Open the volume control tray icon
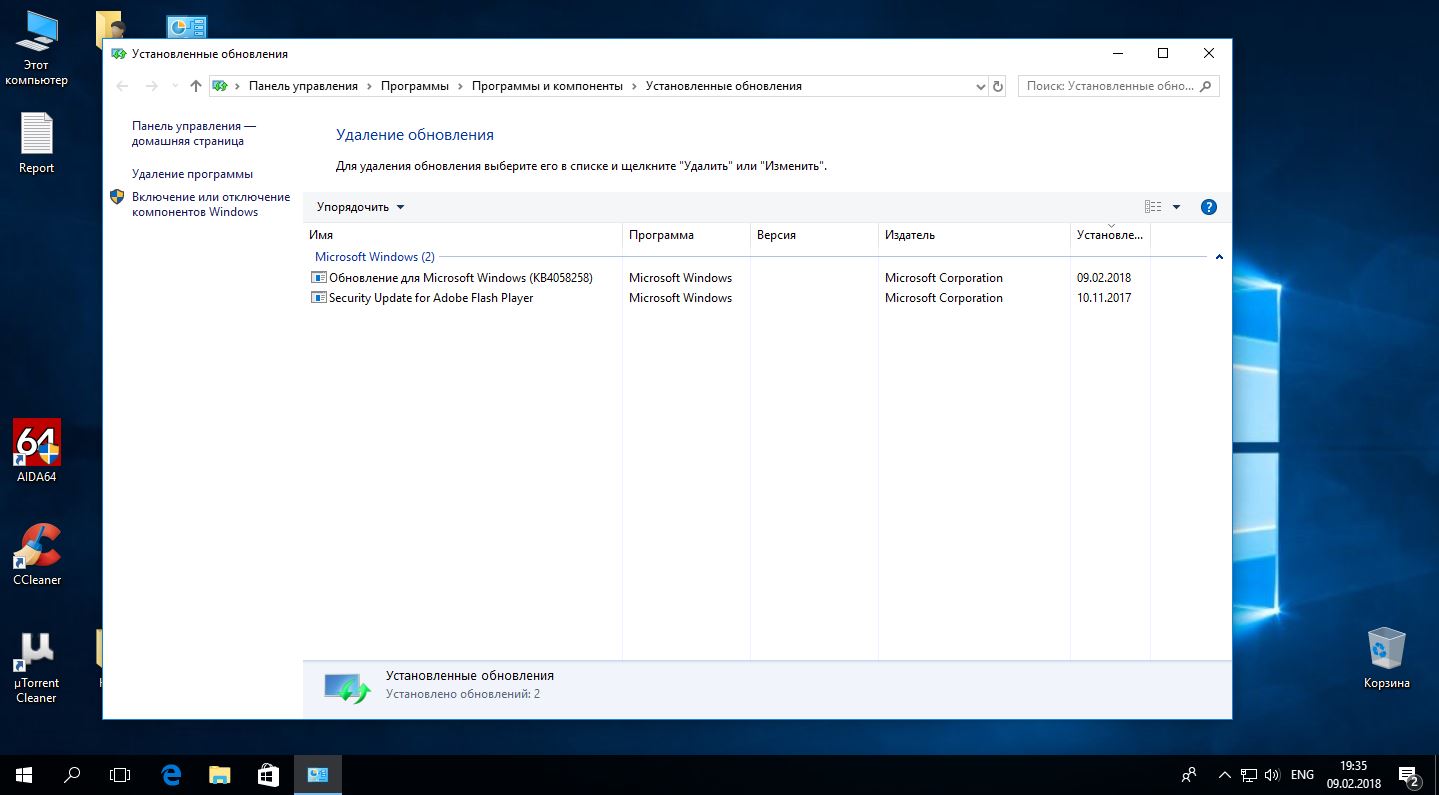Image resolution: width=1439 pixels, height=795 pixels. (x=1272, y=775)
